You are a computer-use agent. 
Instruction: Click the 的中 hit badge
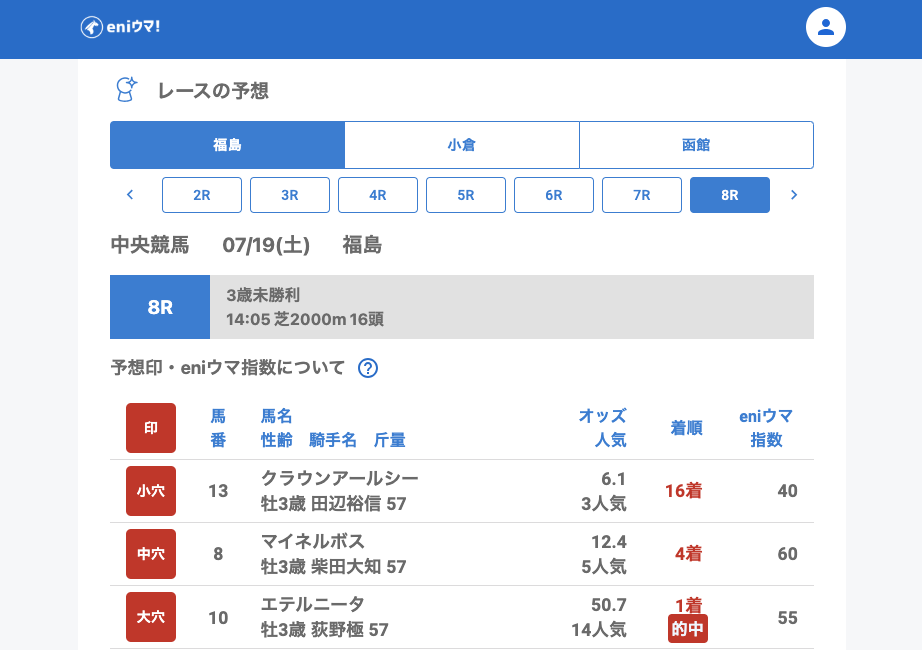point(688,629)
